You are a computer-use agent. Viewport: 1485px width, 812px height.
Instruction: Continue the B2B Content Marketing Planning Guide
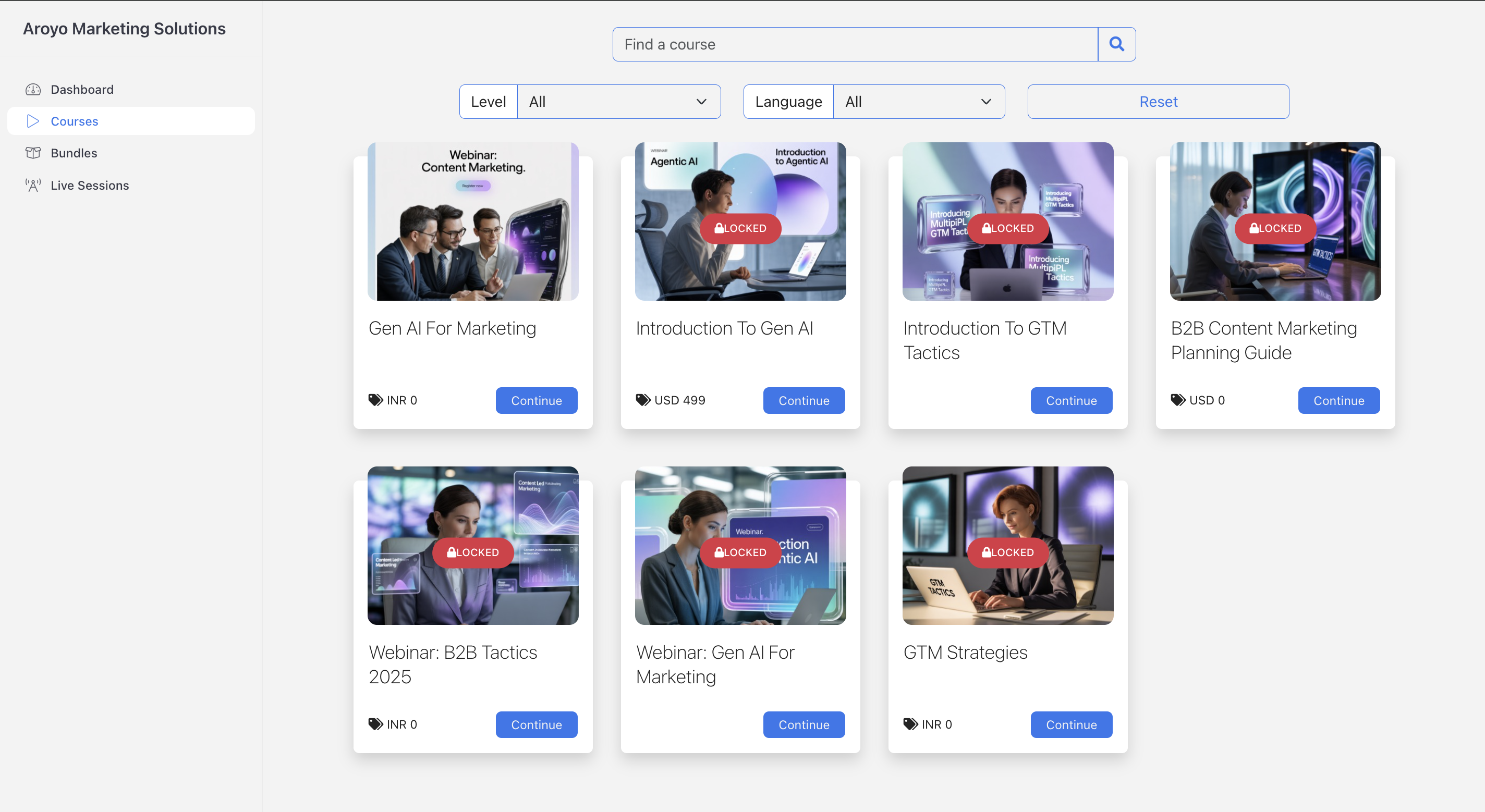point(1338,400)
